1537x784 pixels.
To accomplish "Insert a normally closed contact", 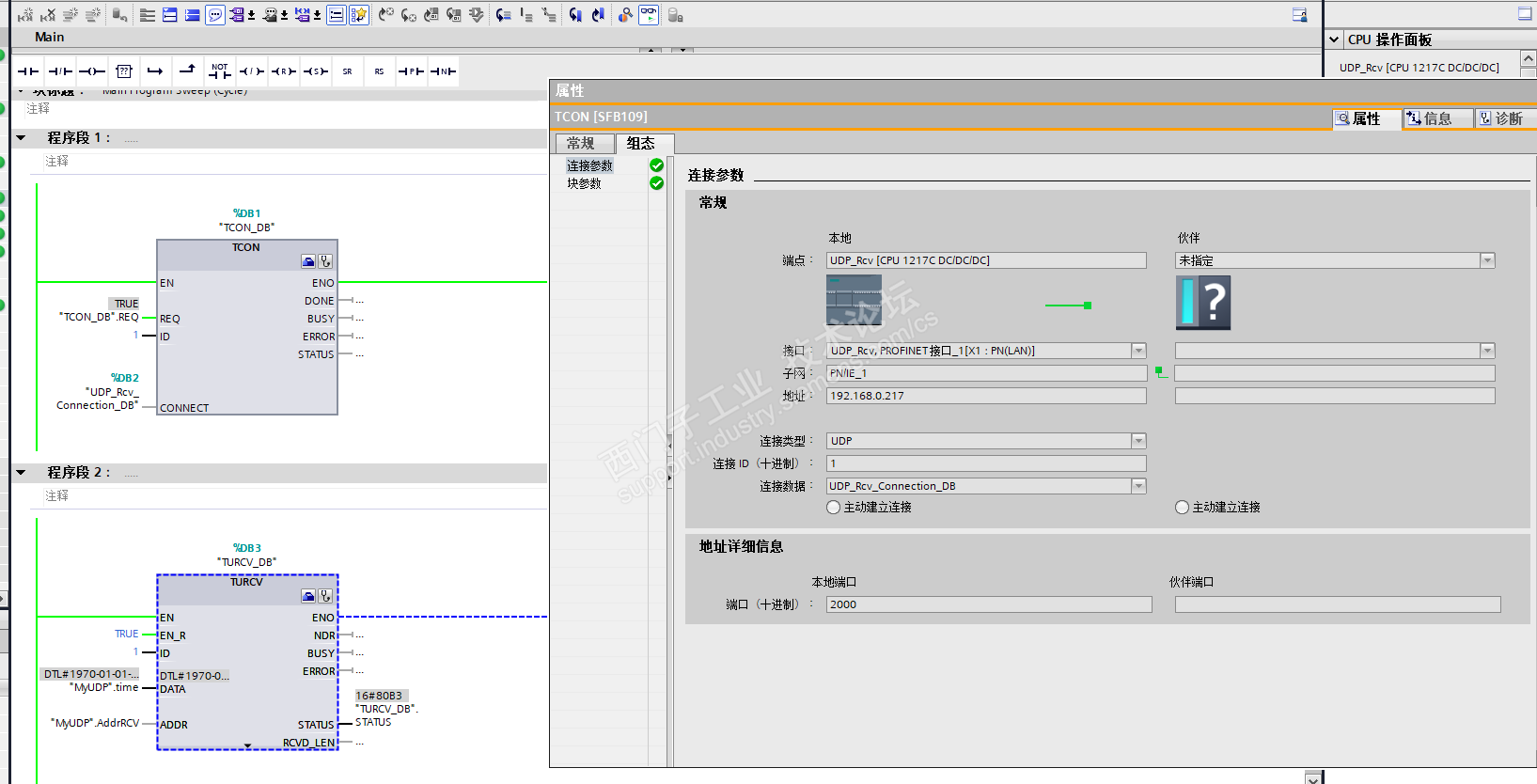I will 60,71.
